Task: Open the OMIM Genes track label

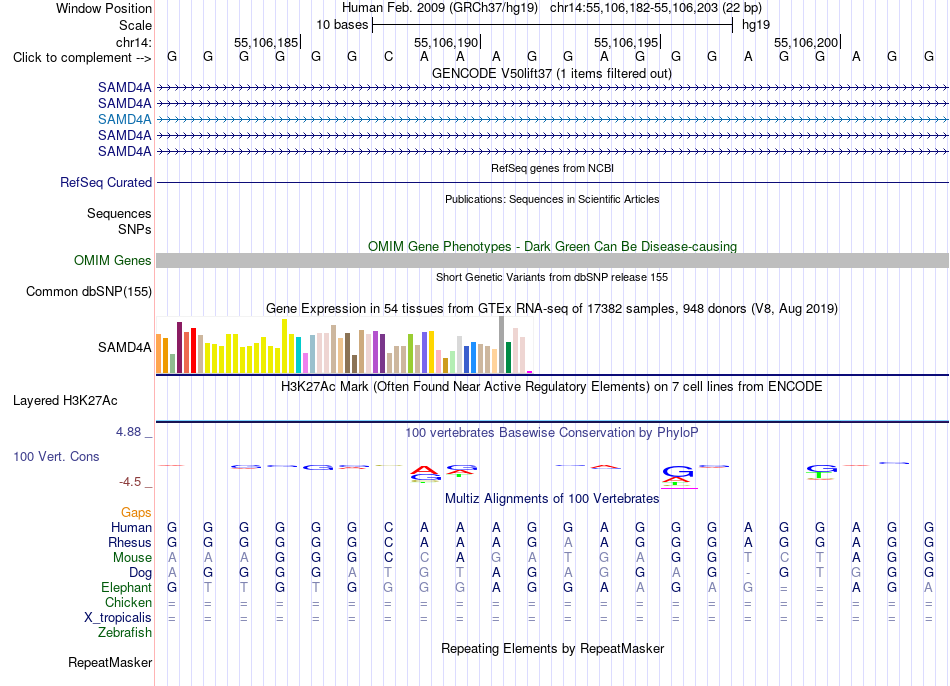Action: (x=113, y=261)
